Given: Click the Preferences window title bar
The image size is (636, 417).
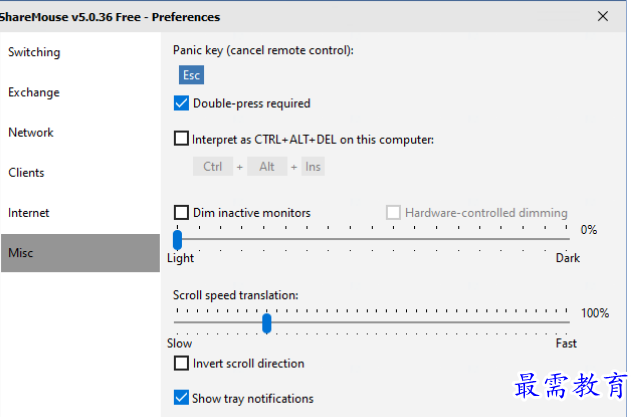Looking at the screenshot, I should point(300,16).
